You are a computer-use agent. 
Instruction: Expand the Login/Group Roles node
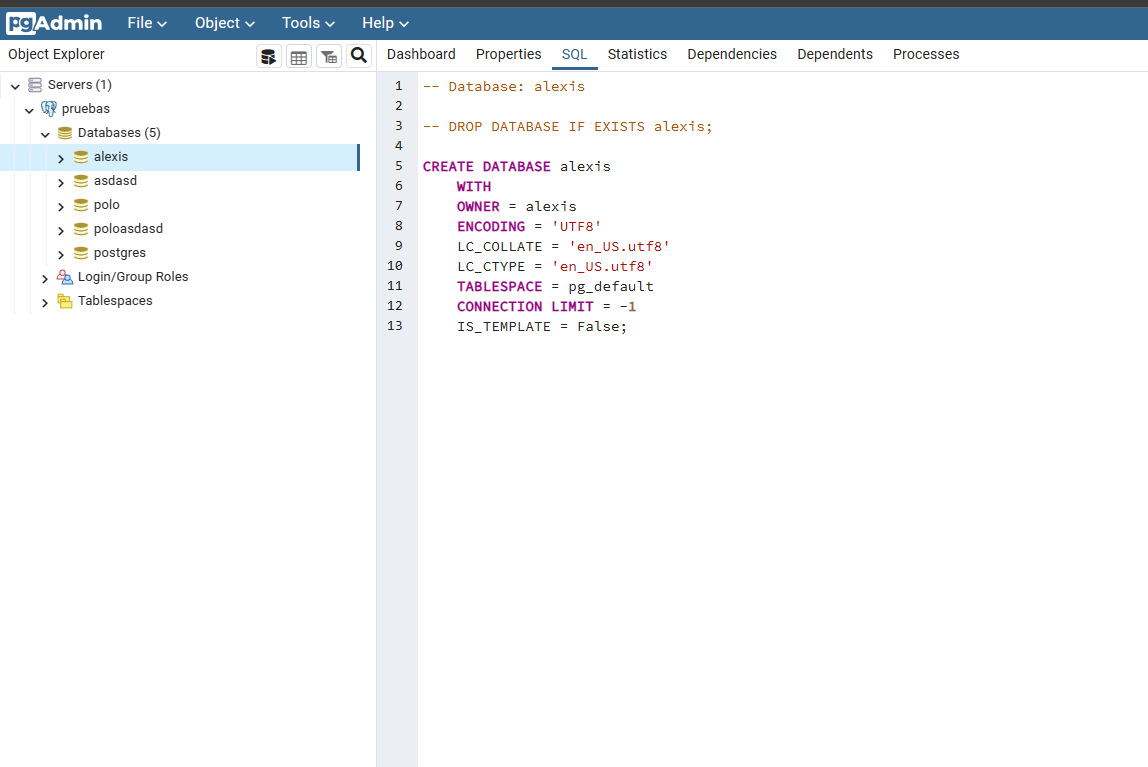(x=45, y=279)
